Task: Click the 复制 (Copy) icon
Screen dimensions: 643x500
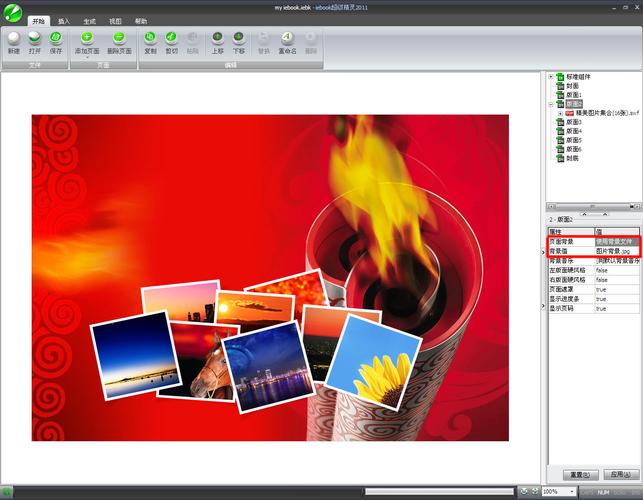Action: coord(150,39)
